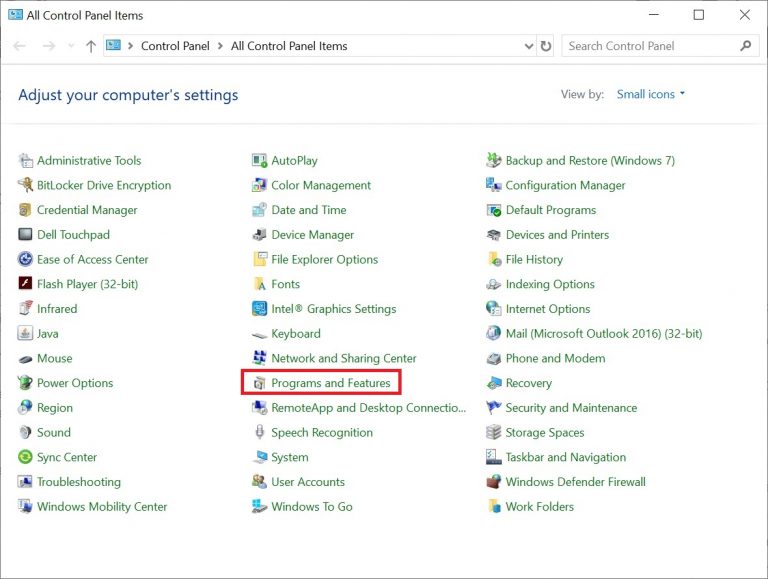Open the Sound icon
Screen dimensions: 768x579
pos(25,432)
